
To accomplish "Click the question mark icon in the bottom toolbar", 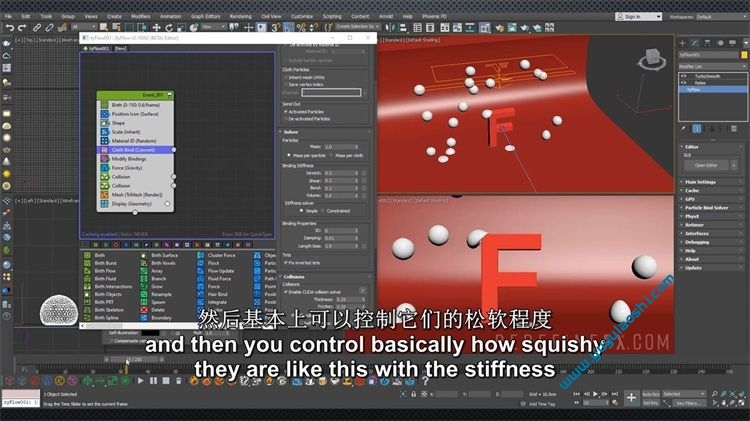I will [x=425, y=381].
